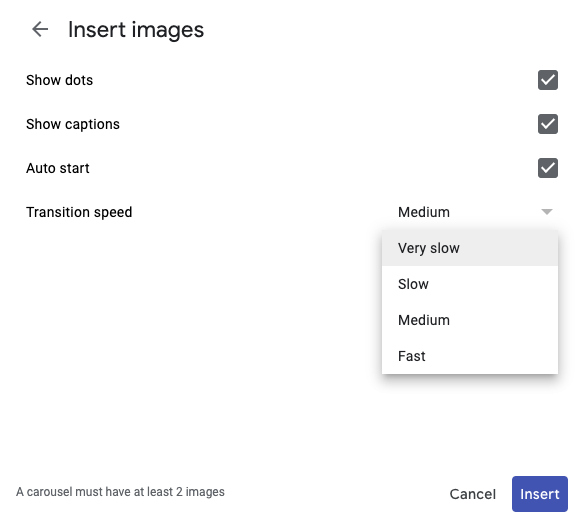Disable the Auto start checkbox
This screenshot has height=523, width=583.
tap(548, 168)
